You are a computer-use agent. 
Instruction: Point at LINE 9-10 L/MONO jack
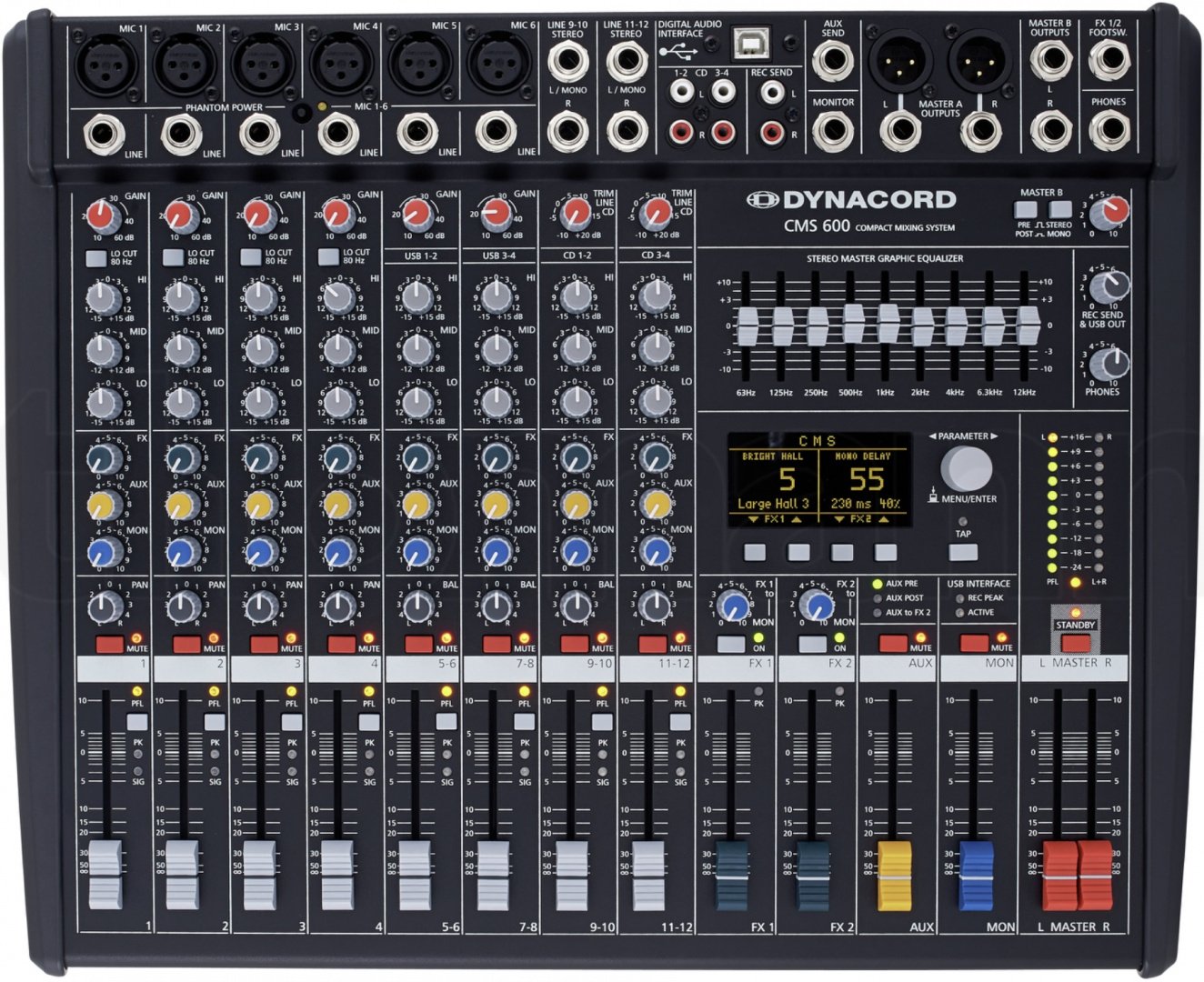(567, 62)
